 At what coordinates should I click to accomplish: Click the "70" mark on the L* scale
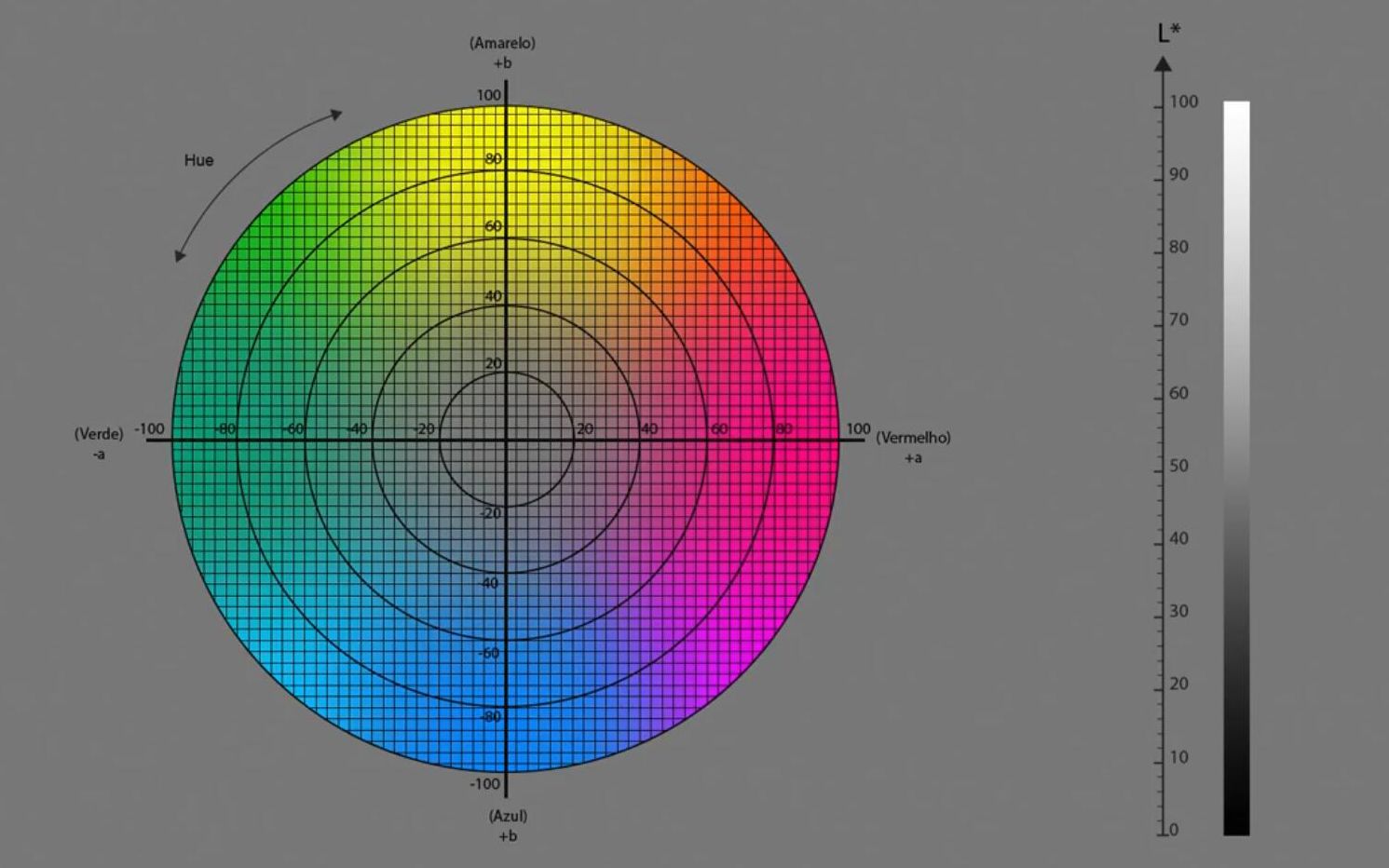pyautogui.click(x=1179, y=319)
